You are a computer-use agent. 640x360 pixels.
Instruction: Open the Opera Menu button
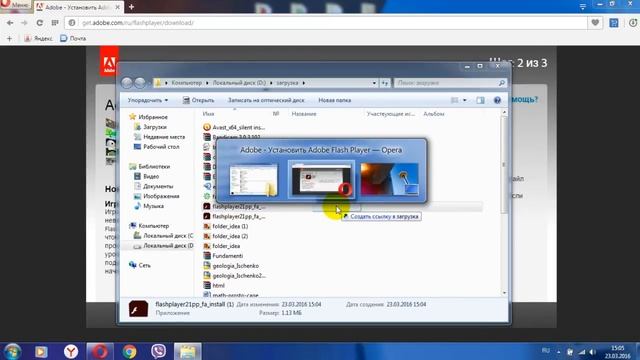pyautogui.click(x=15, y=4)
